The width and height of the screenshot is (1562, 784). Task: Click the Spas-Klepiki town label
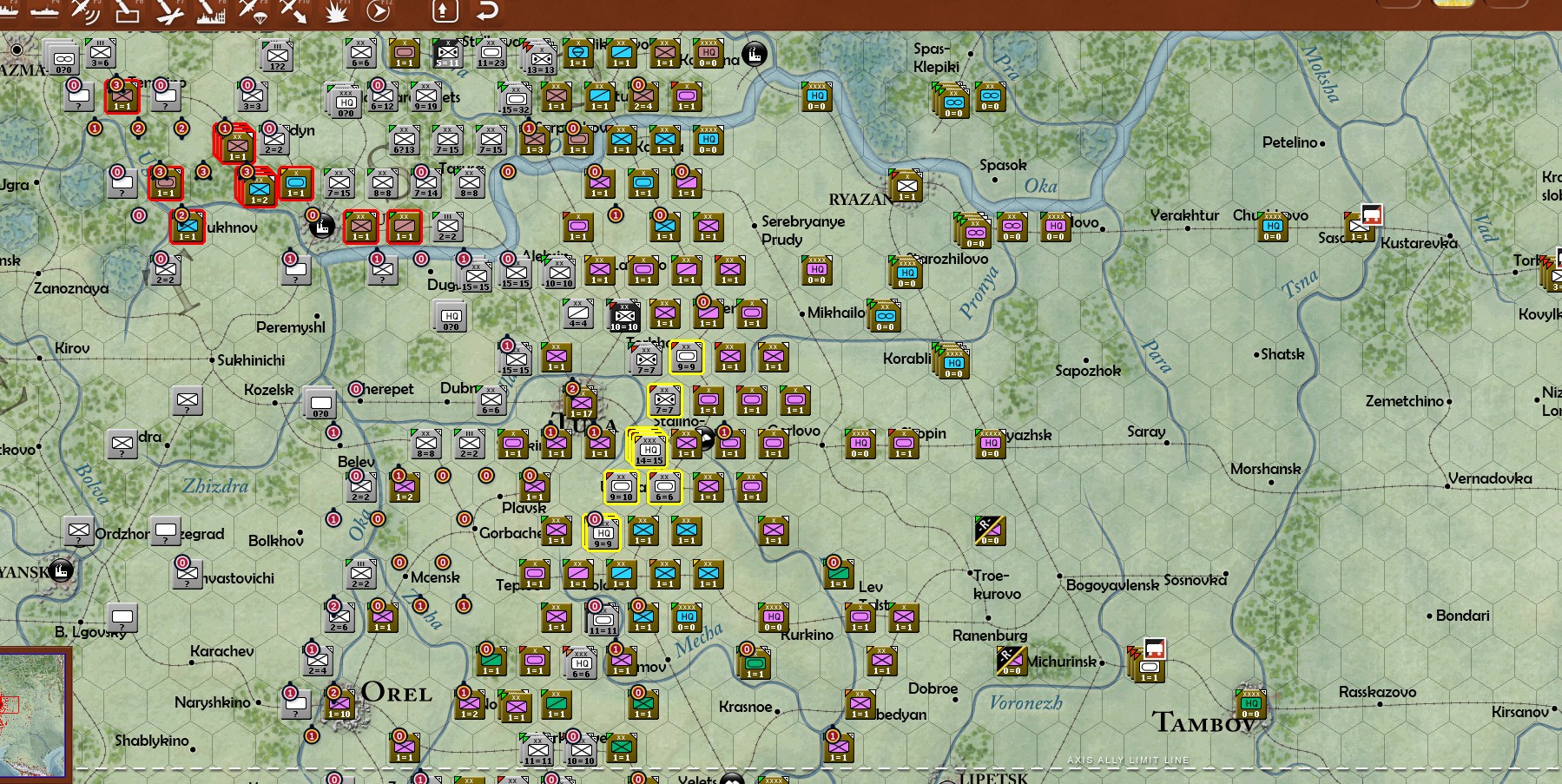(936, 57)
